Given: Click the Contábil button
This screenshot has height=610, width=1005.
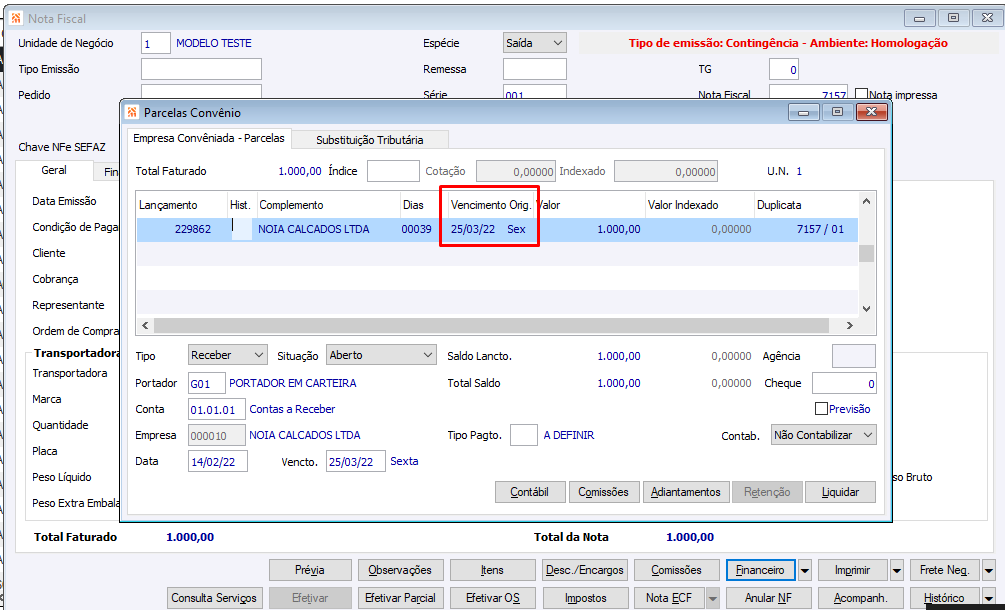Looking at the screenshot, I should (529, 492).
